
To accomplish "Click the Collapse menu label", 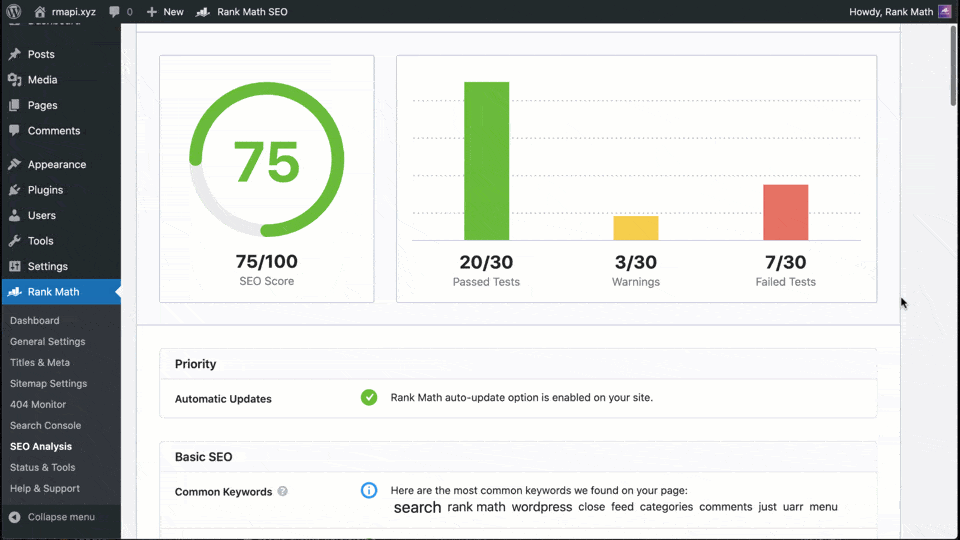I will [x=61, y=517].
